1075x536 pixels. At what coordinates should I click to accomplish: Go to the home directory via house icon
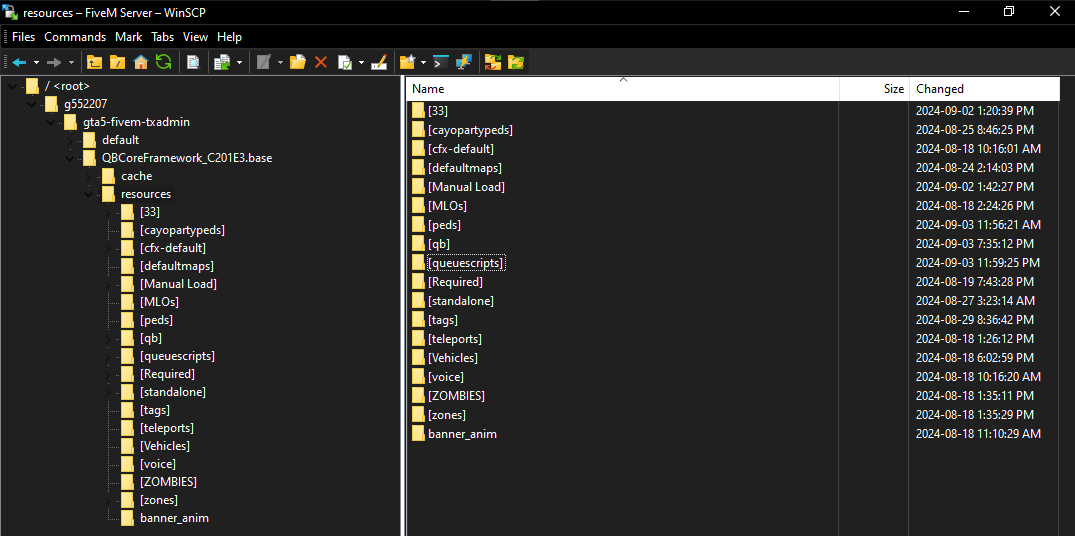[141, 62]
